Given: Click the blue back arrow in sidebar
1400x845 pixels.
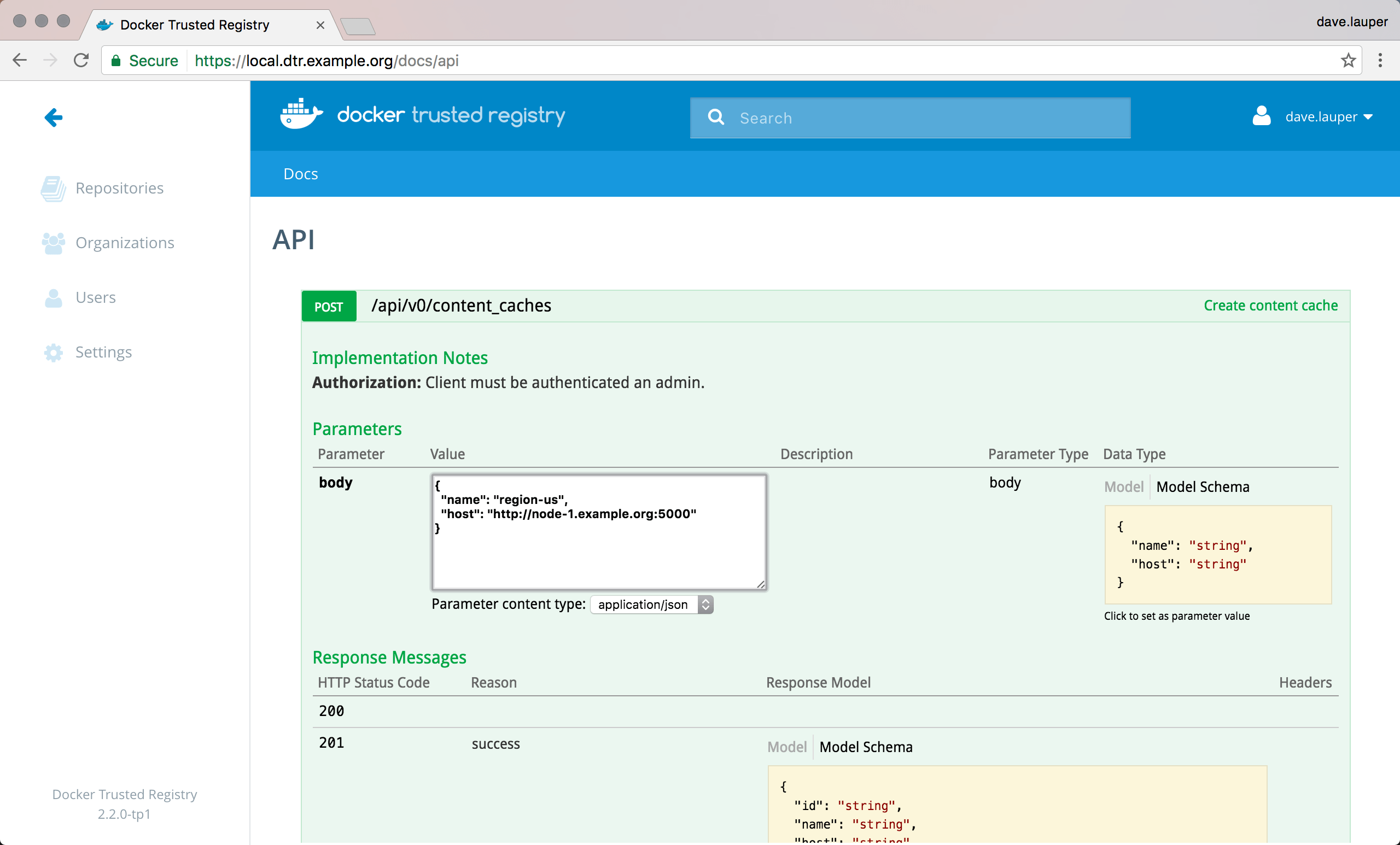Looking at the screenshot, I should (x=54, y=118).
